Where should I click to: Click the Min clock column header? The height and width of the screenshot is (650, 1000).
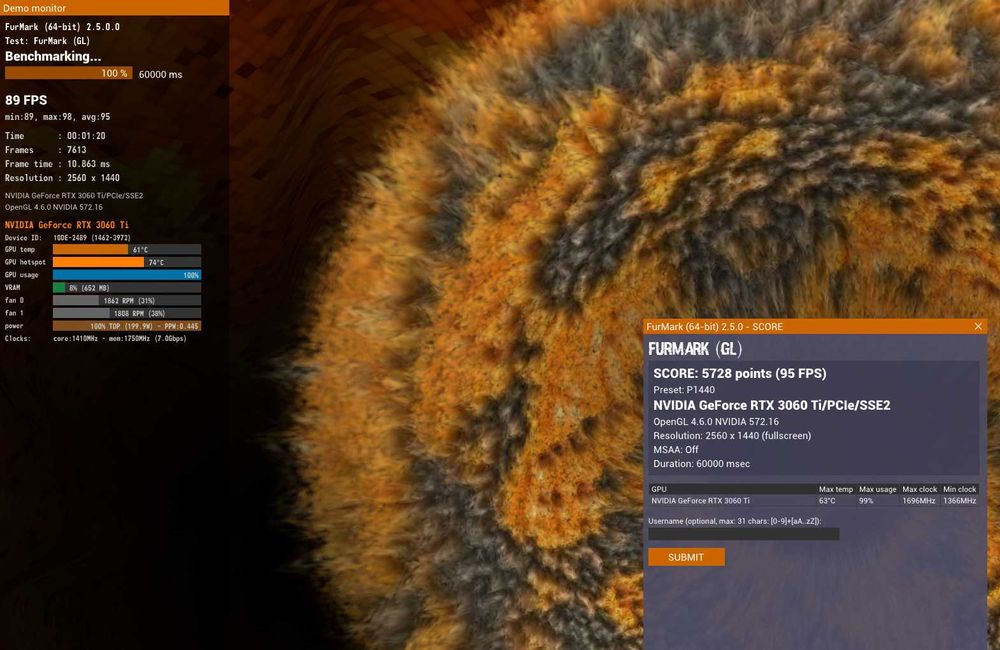960,489
